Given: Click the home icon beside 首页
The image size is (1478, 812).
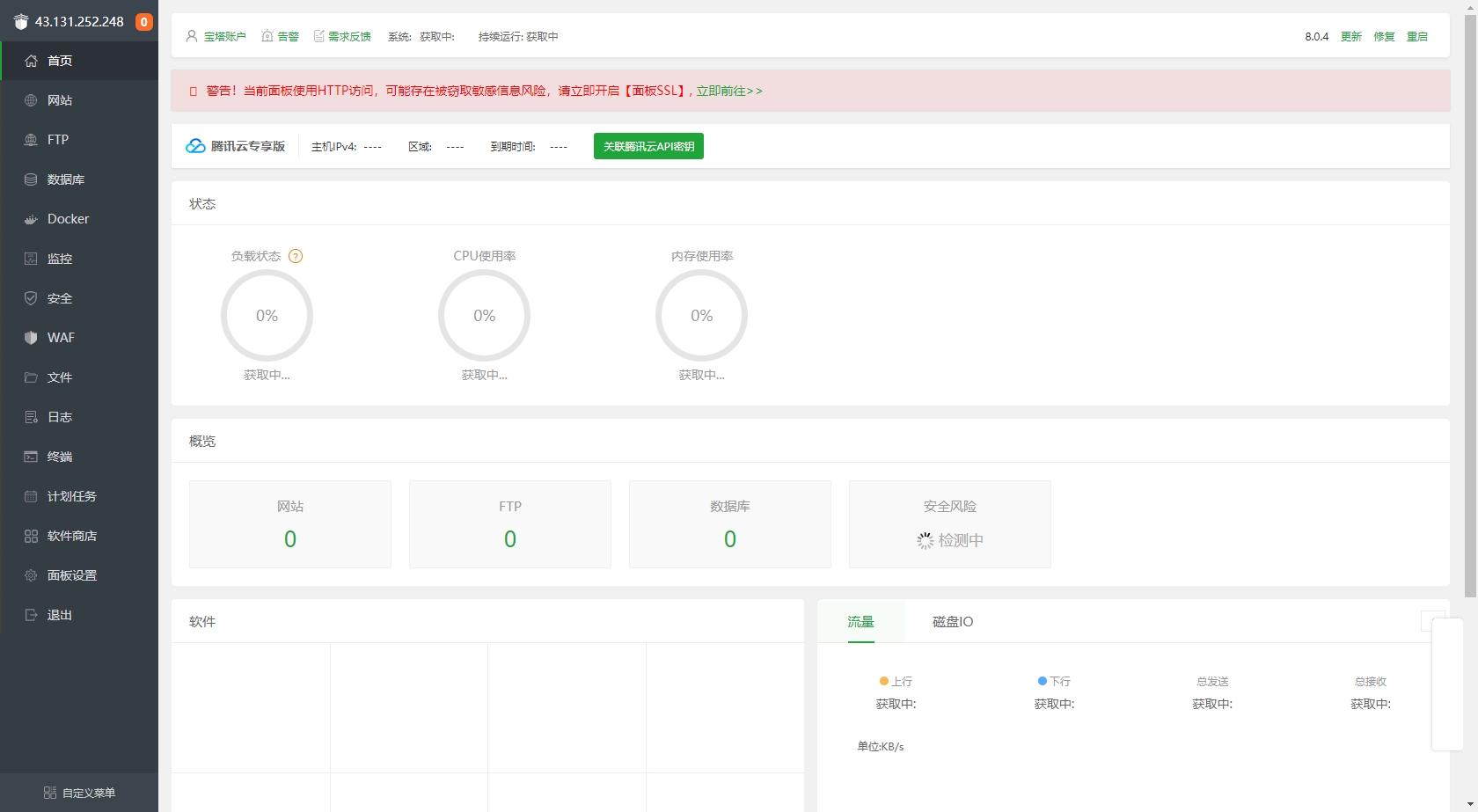Looking at the screenshot, I should click(31, 61).
